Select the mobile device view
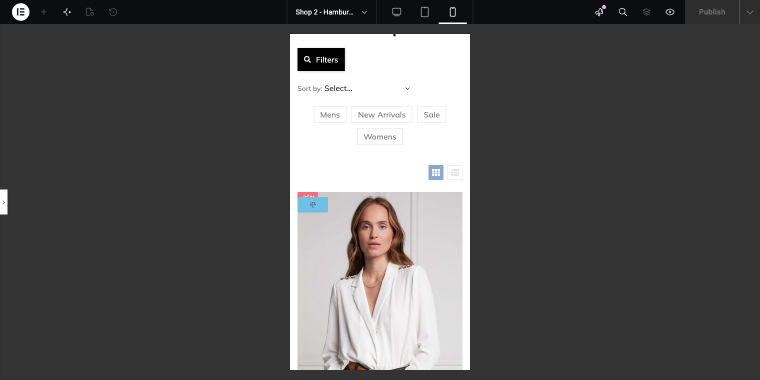 click(x=453, y=12)
